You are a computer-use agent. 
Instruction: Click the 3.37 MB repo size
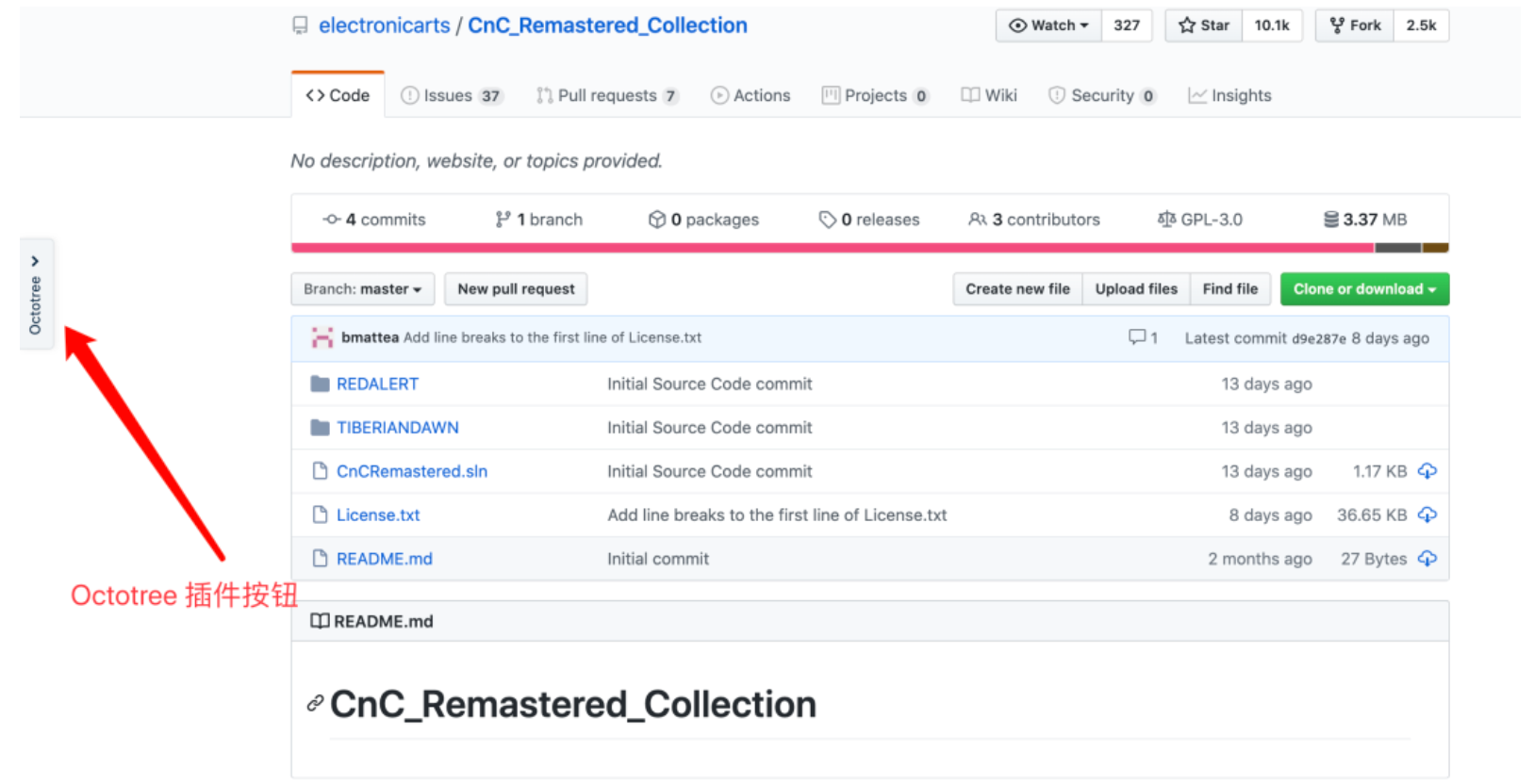[x=1365, y=220]
